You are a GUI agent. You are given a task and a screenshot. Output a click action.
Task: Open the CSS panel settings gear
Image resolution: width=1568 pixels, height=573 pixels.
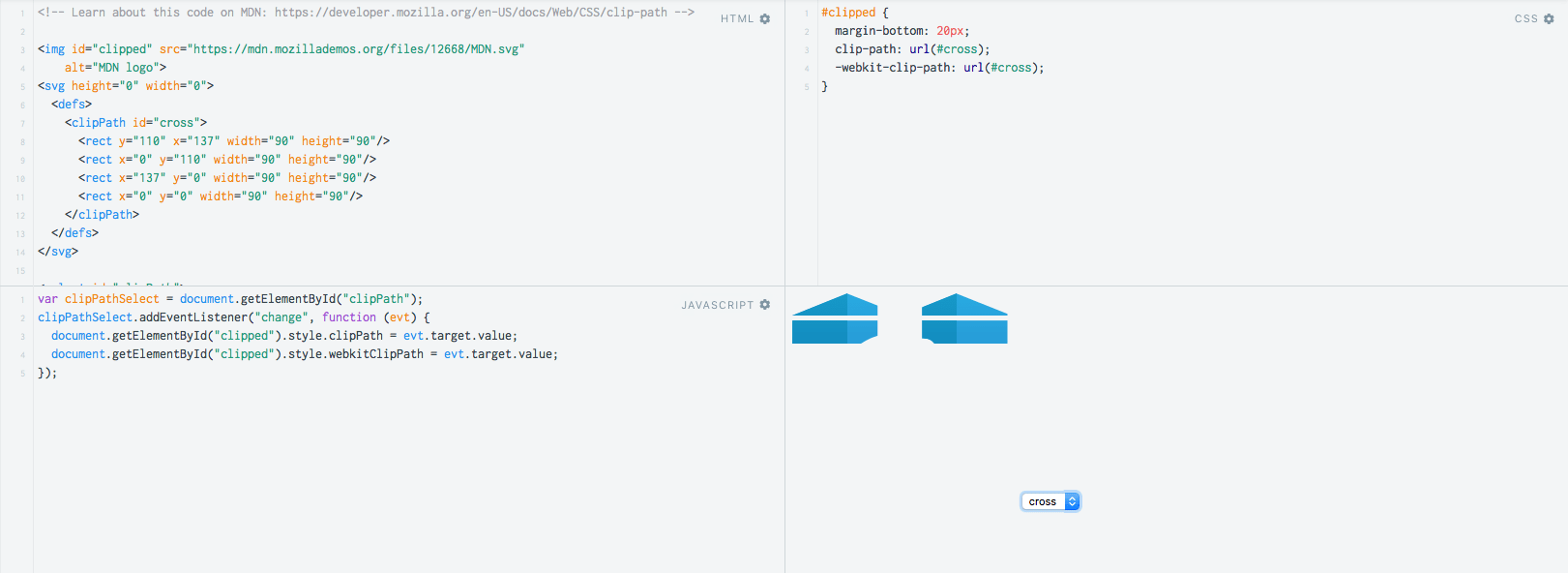tap(1549, 18)
